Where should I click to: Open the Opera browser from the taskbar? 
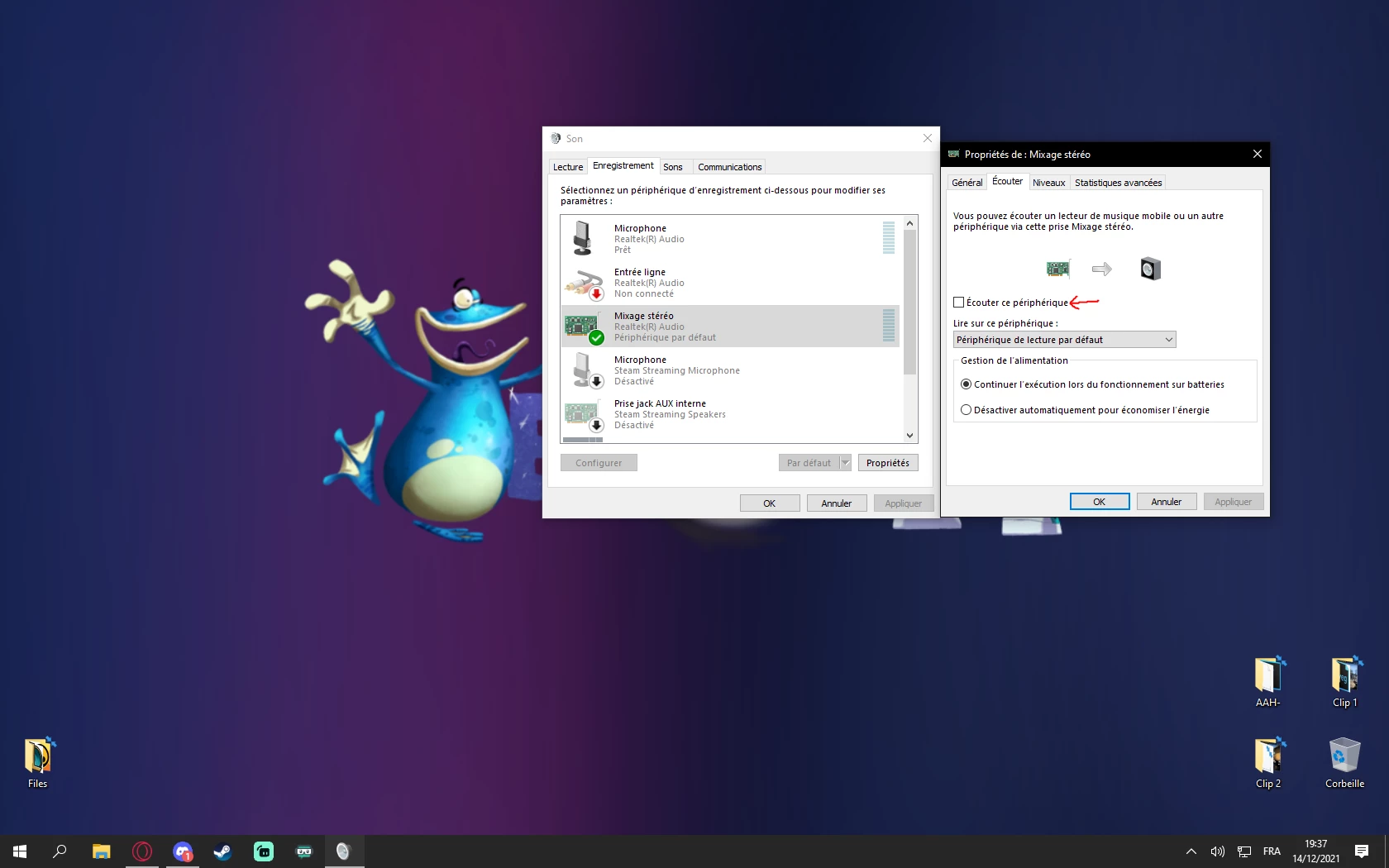[142, 851]
